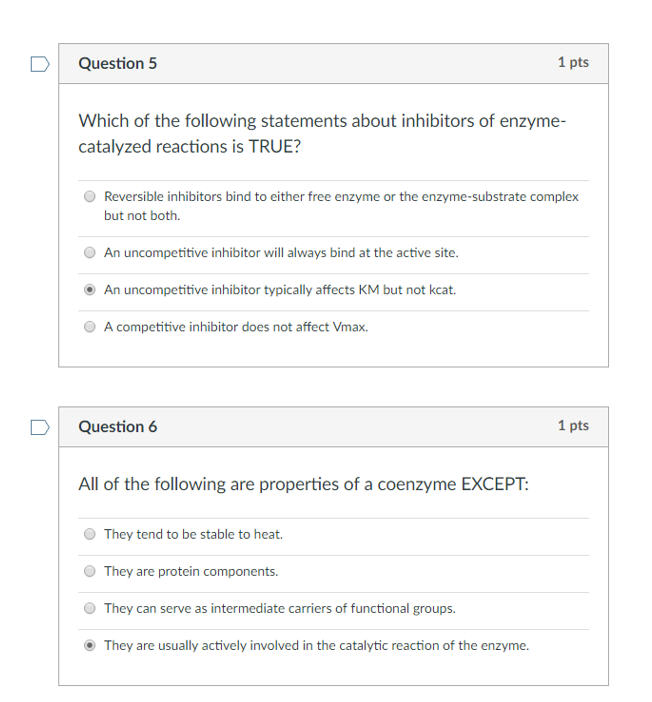Select radio button for 'Reversible inhibitors bind' answer
This screenshot has height=702, width=652.
pos(90,197)
